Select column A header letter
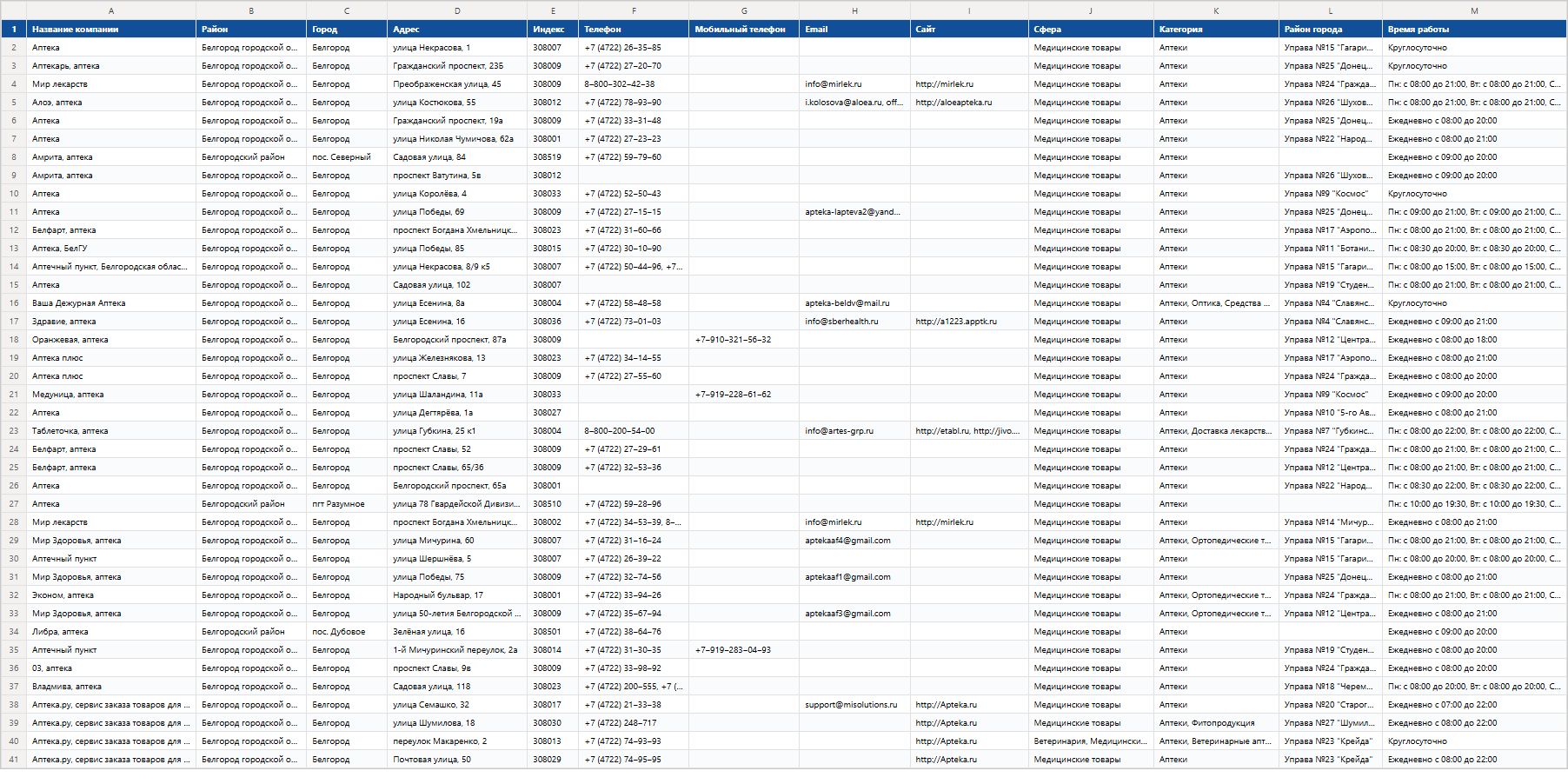Image resolution: width=1568 pixels, height=784 pixels. [x=111, y=10]
